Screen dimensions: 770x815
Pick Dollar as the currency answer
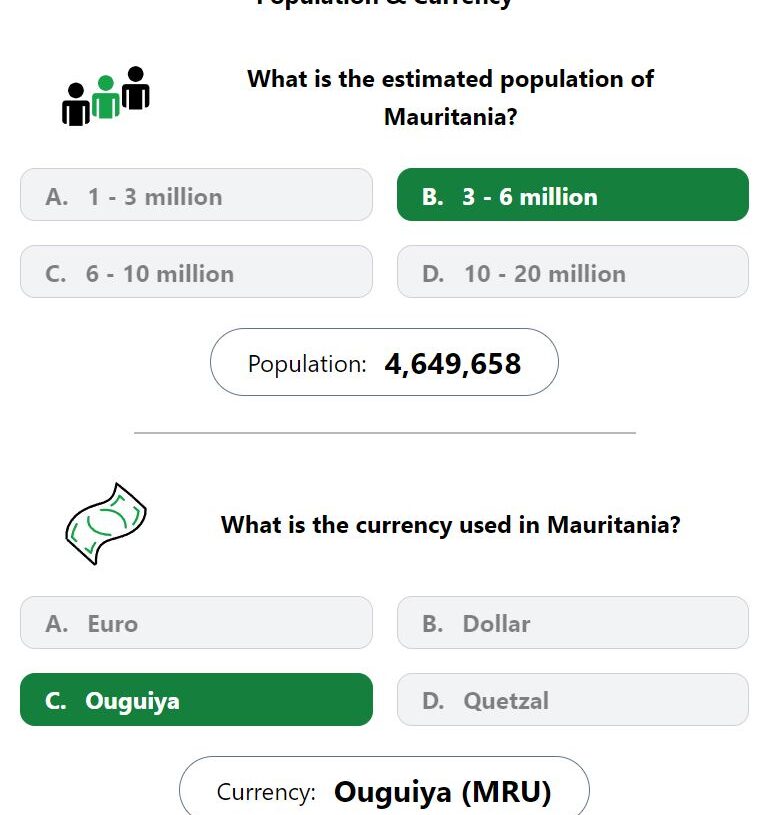click(x=573, y=622)
